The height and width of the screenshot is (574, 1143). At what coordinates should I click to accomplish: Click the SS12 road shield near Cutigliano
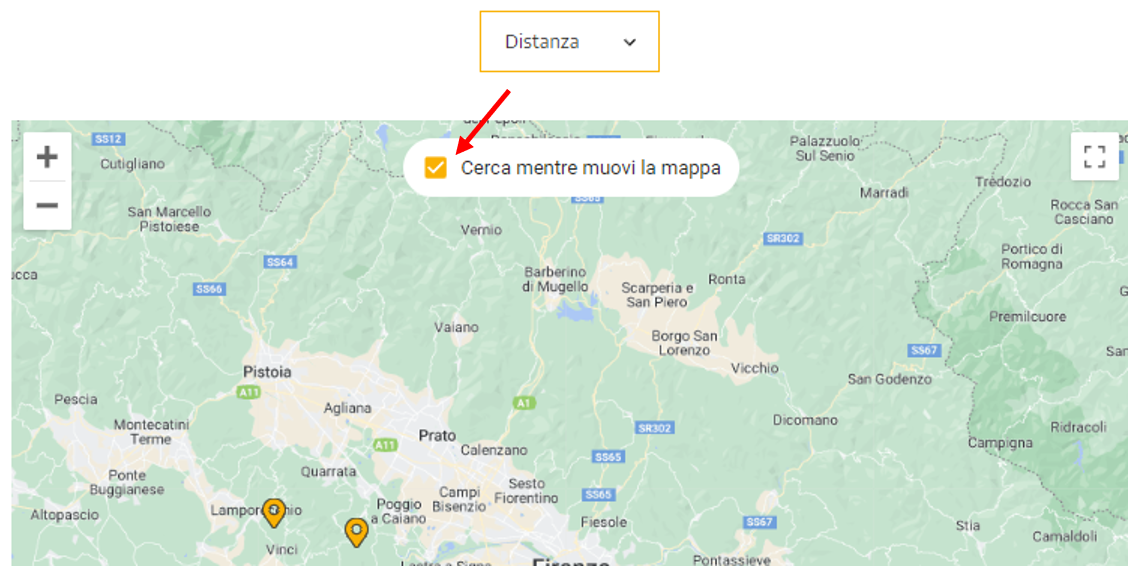108,139
